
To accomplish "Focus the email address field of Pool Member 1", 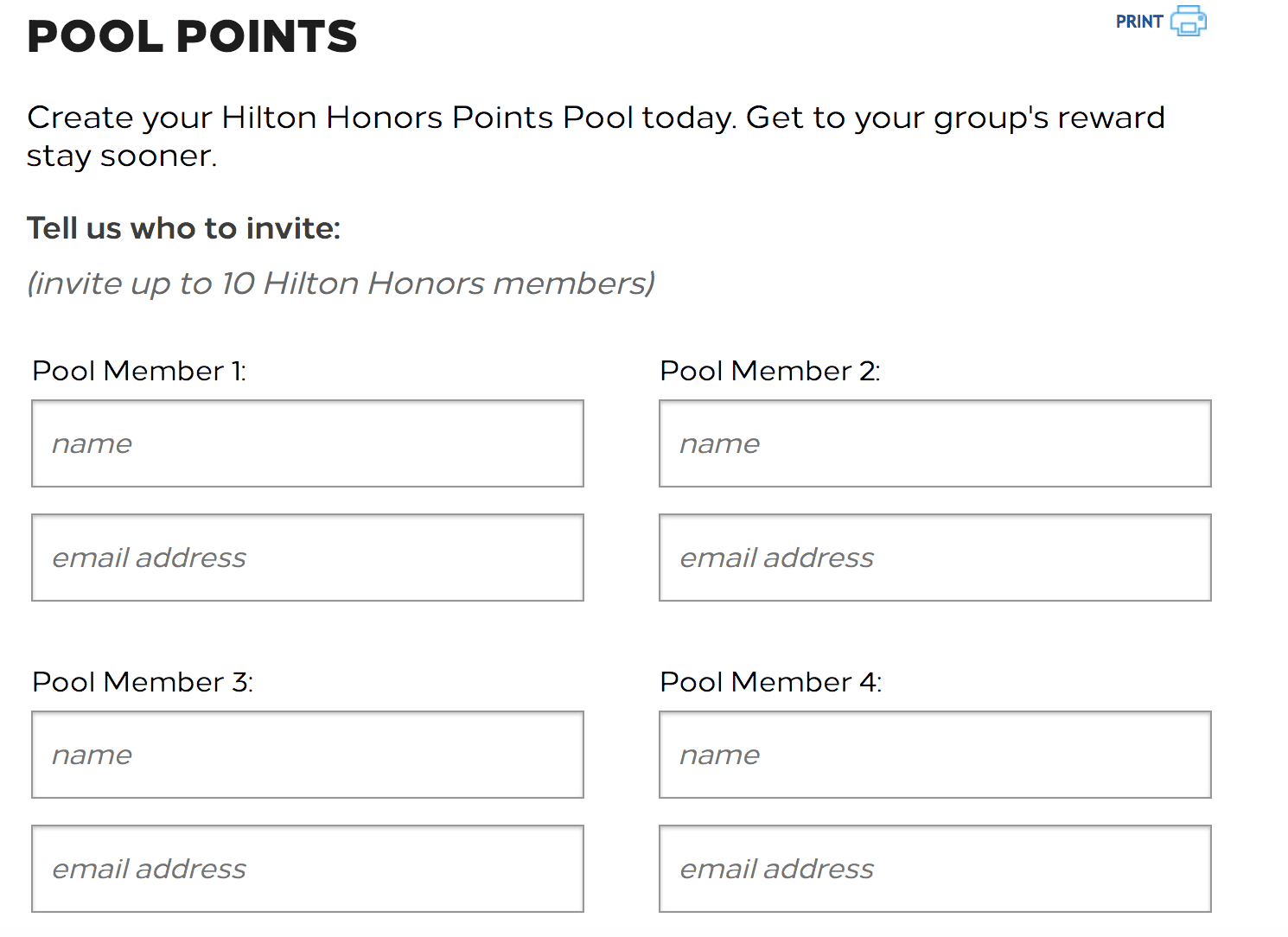I will point(307,558).
